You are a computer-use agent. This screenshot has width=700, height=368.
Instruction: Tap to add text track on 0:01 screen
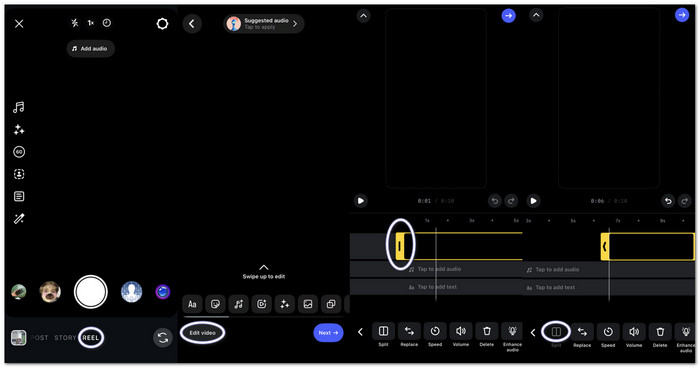436,287
